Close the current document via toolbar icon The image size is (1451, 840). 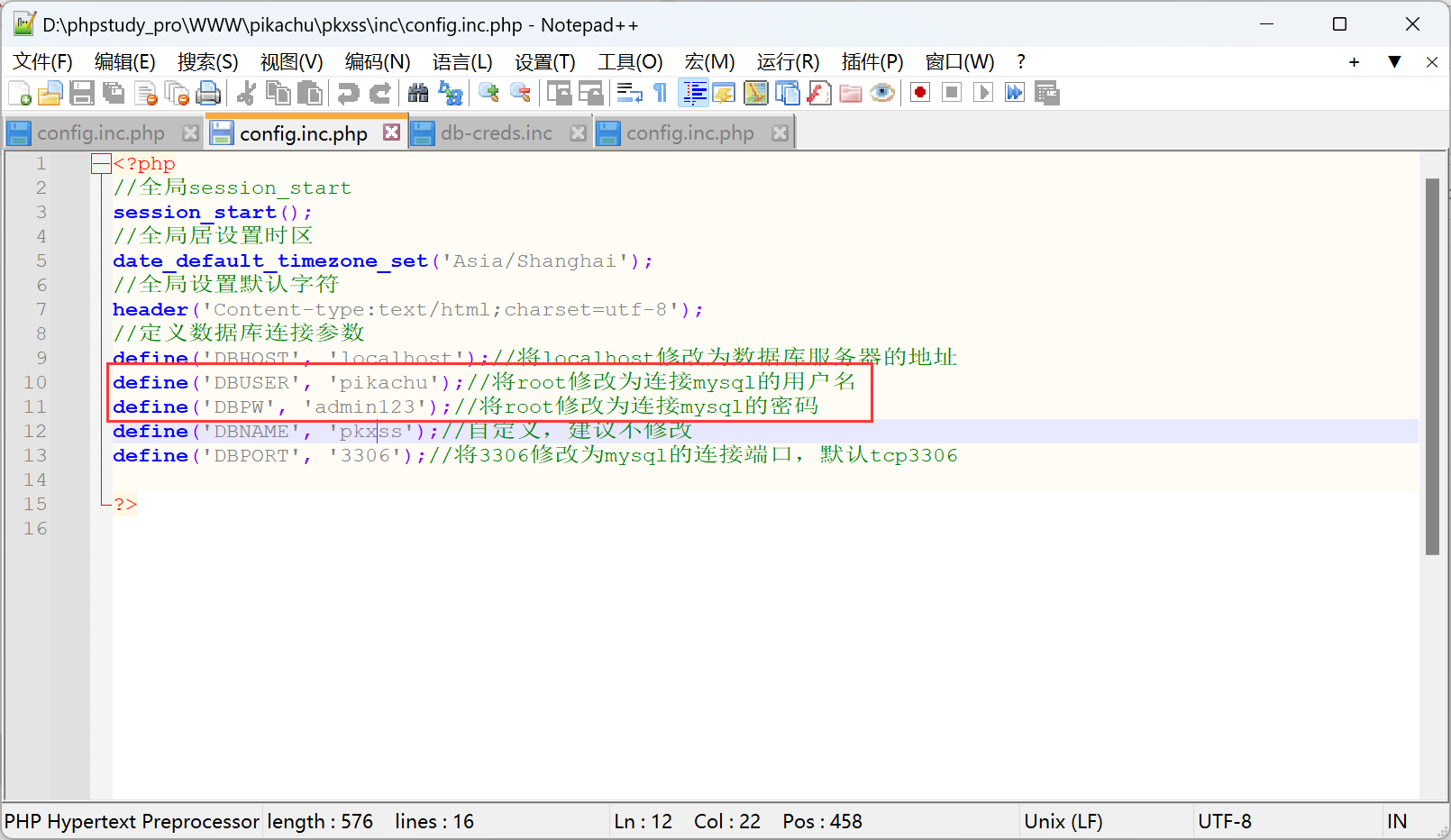click(x=146, y=93)
